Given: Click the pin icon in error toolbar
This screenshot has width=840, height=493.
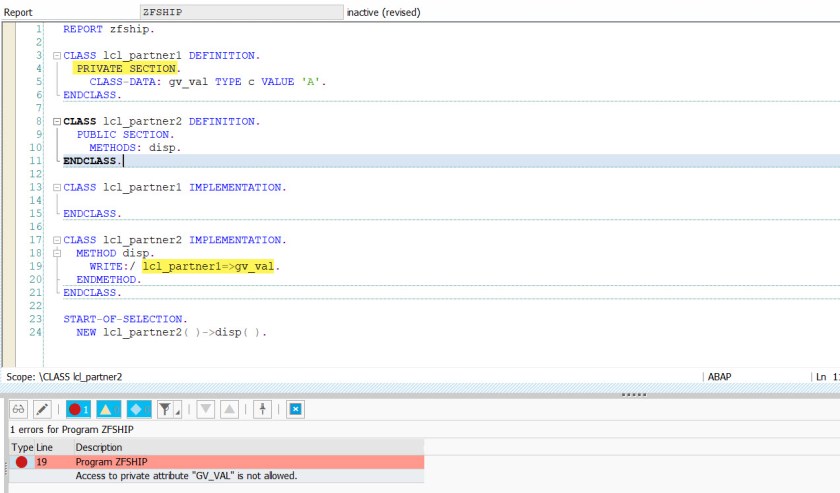Looking at the screenshot, I should pos(263,409).
